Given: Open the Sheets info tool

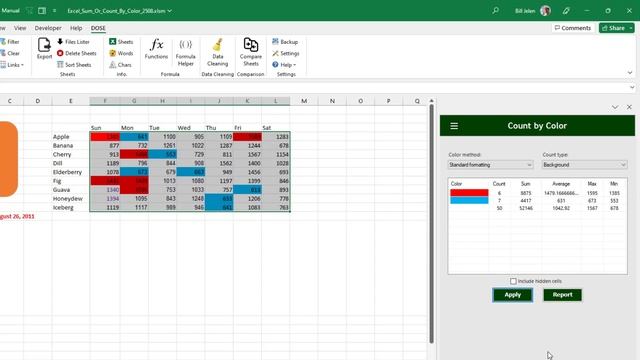Looking at the screenshot, I should click(121, 42).
